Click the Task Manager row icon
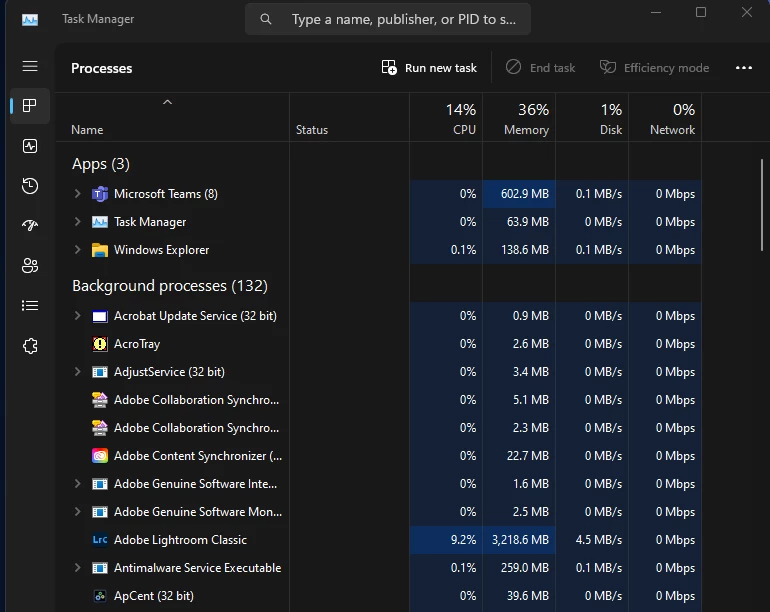770x612 pixels. (x=100, y=222)
